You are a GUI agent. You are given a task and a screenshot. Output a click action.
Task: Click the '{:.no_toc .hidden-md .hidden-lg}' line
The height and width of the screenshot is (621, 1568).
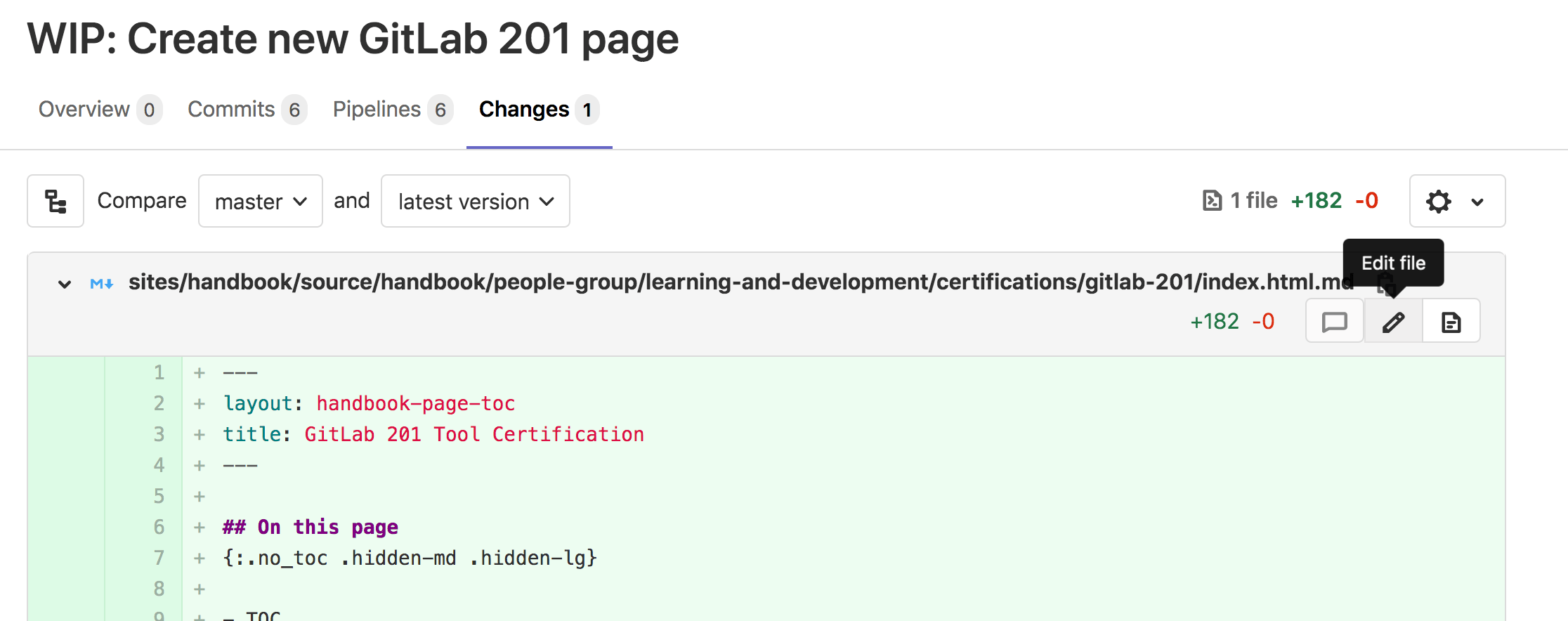pyautogui.click(x=410, y=558)
